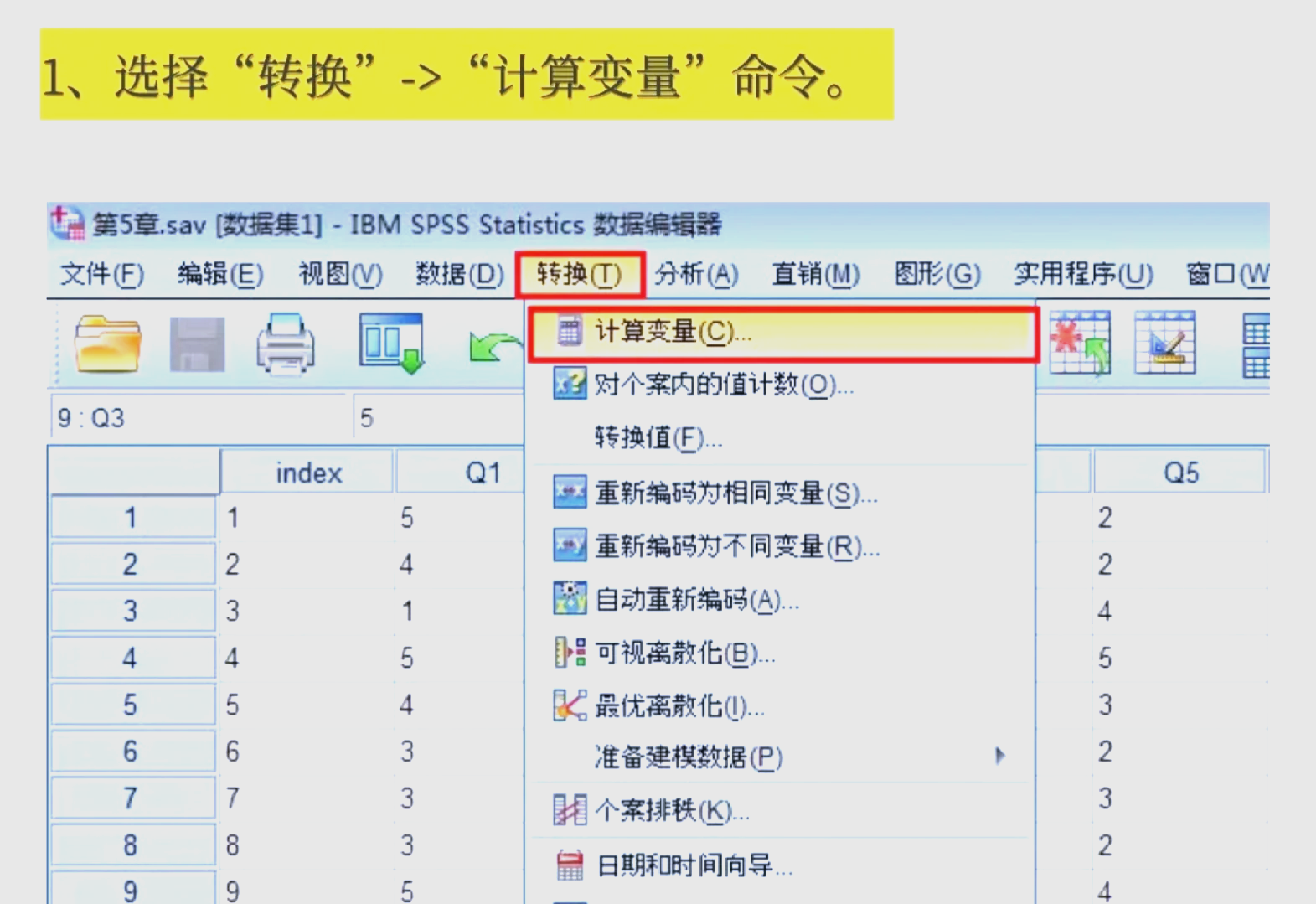Select 计算变量(C)... menu entry
The width and height of the screenshot is (1316, 904).
coord(782,333)
